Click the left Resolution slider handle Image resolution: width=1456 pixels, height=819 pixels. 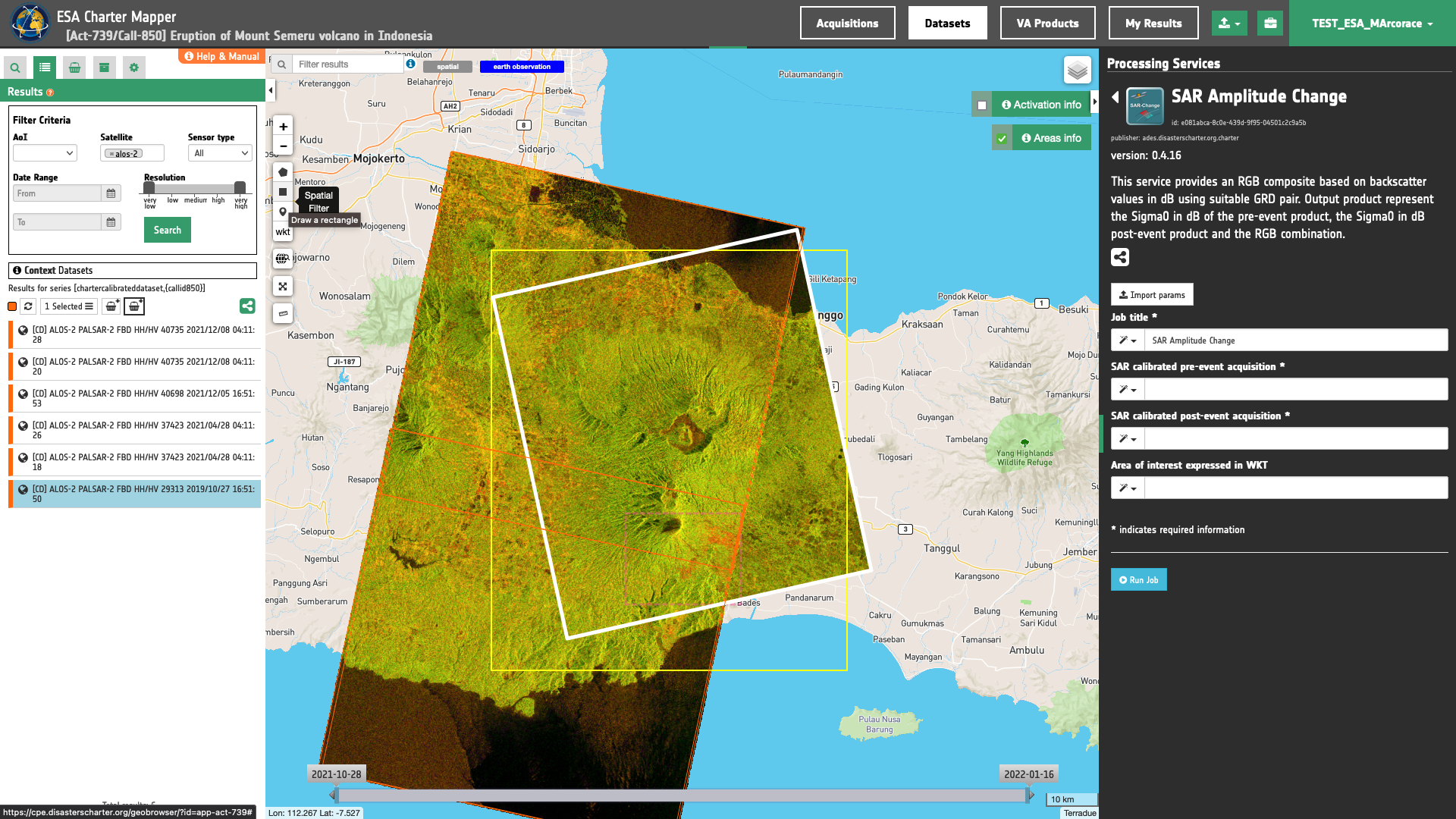149,187
